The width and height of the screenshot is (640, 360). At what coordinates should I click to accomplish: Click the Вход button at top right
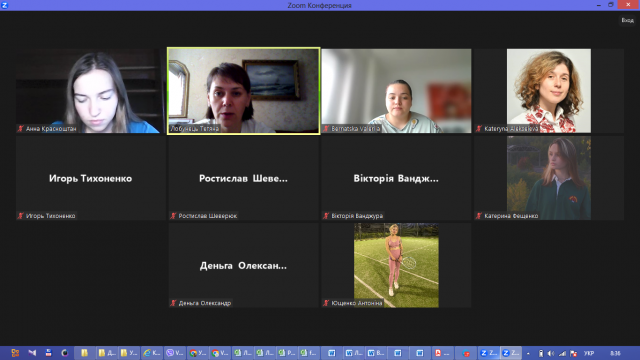627,20
